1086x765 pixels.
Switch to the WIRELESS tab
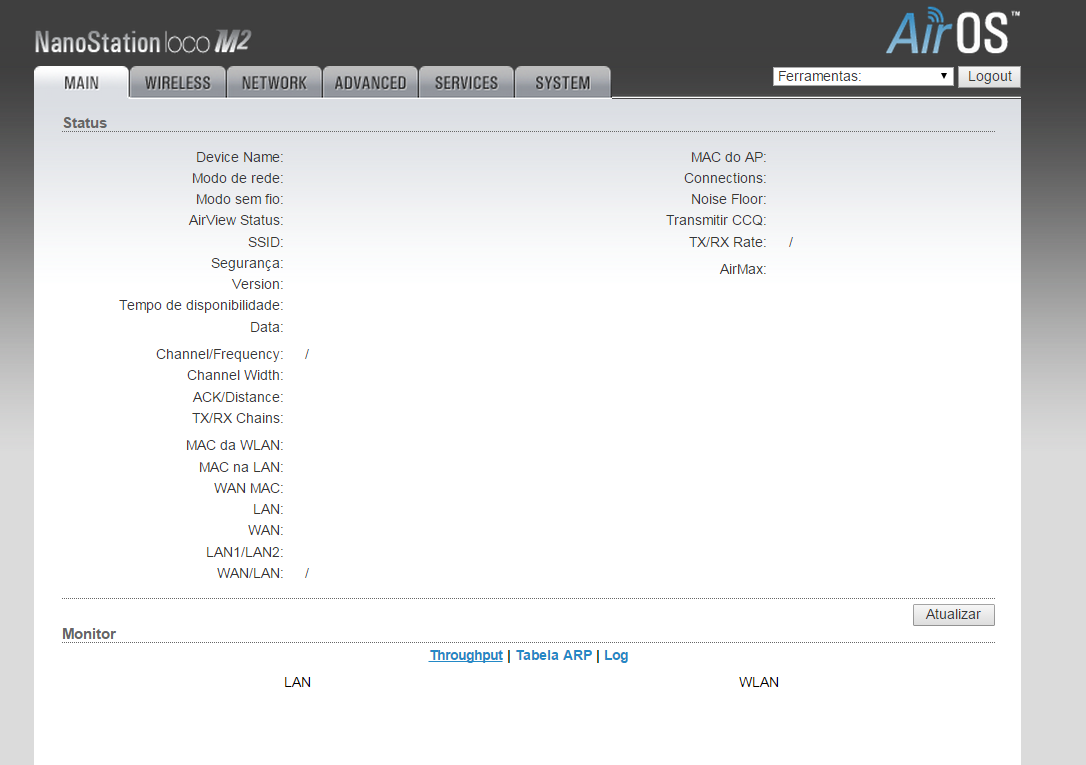pyautogui.click(x=177, y=82)
